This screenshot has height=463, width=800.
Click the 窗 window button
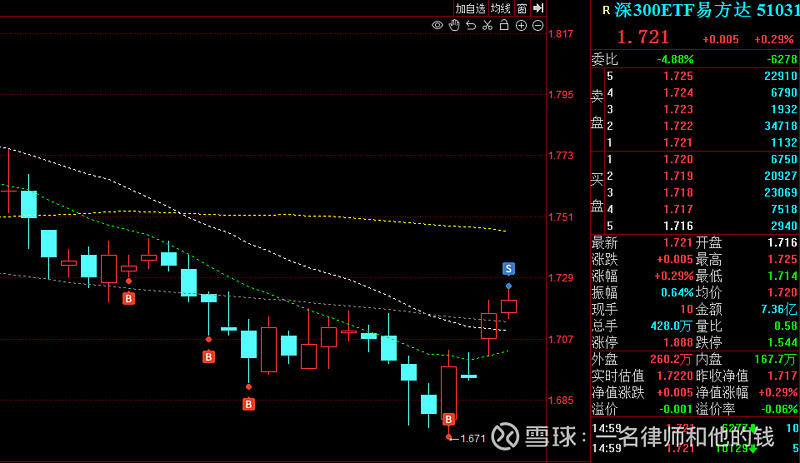[x=521, y=9]
